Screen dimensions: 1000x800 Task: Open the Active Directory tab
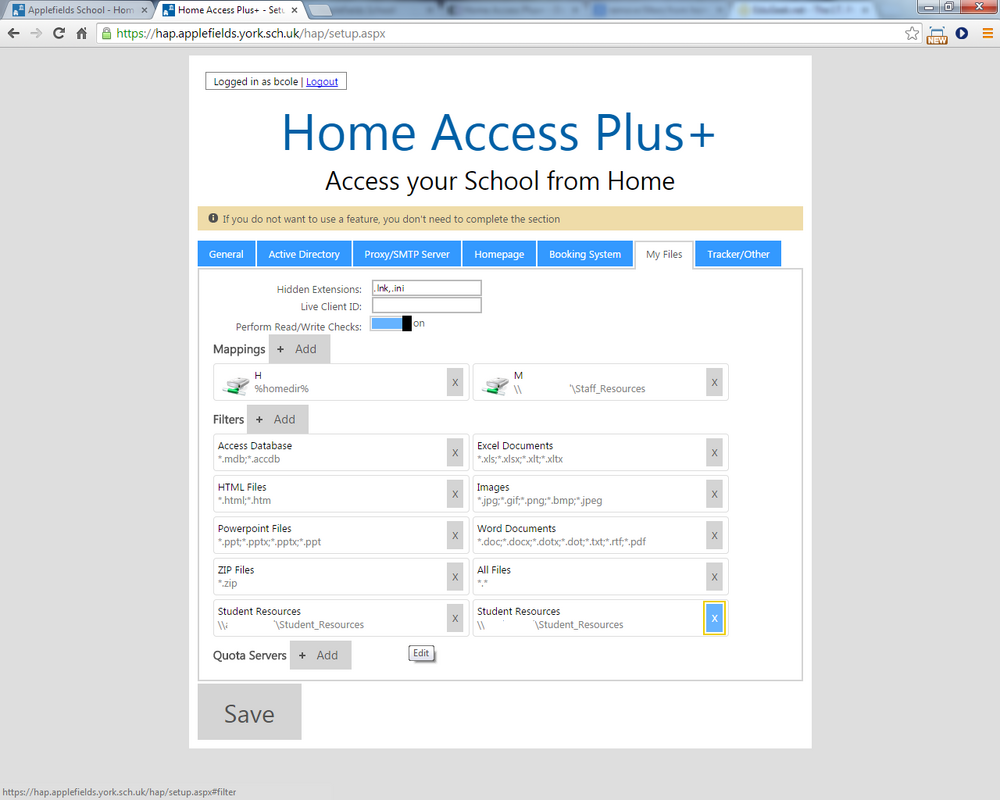(x=304, y=254)
